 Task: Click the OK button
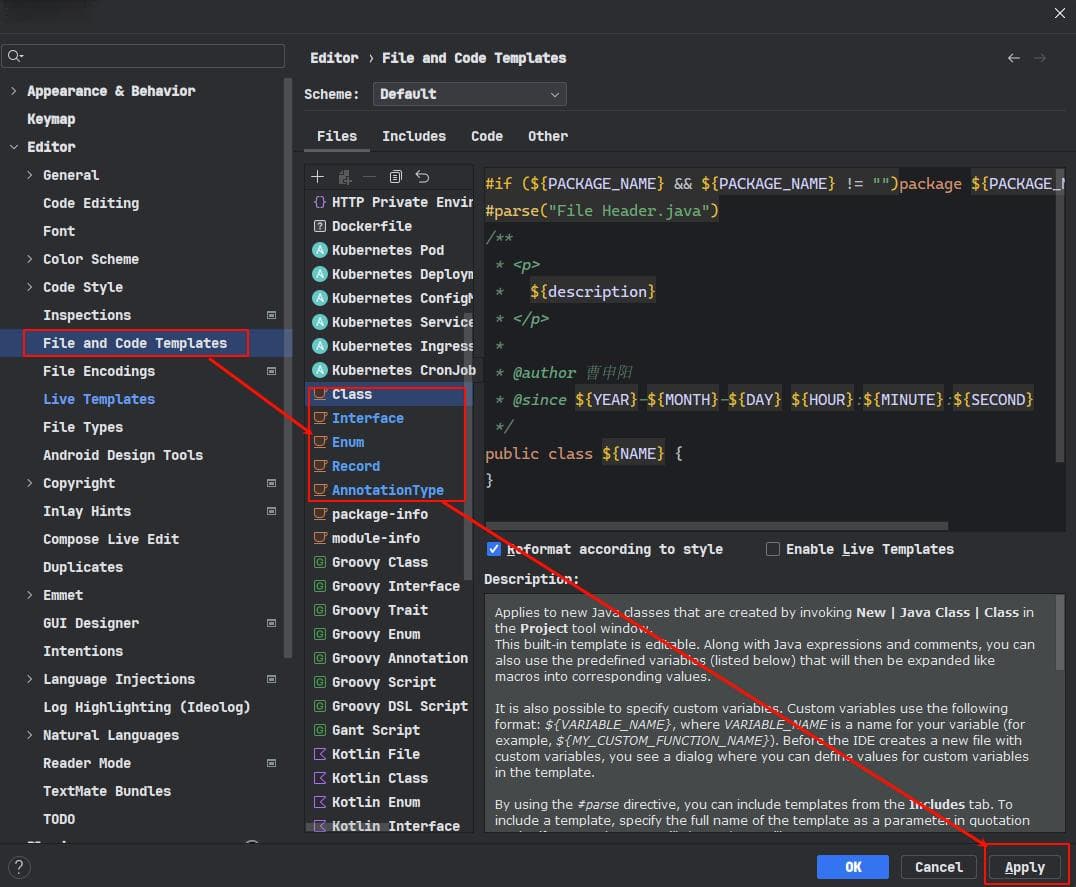853,867
